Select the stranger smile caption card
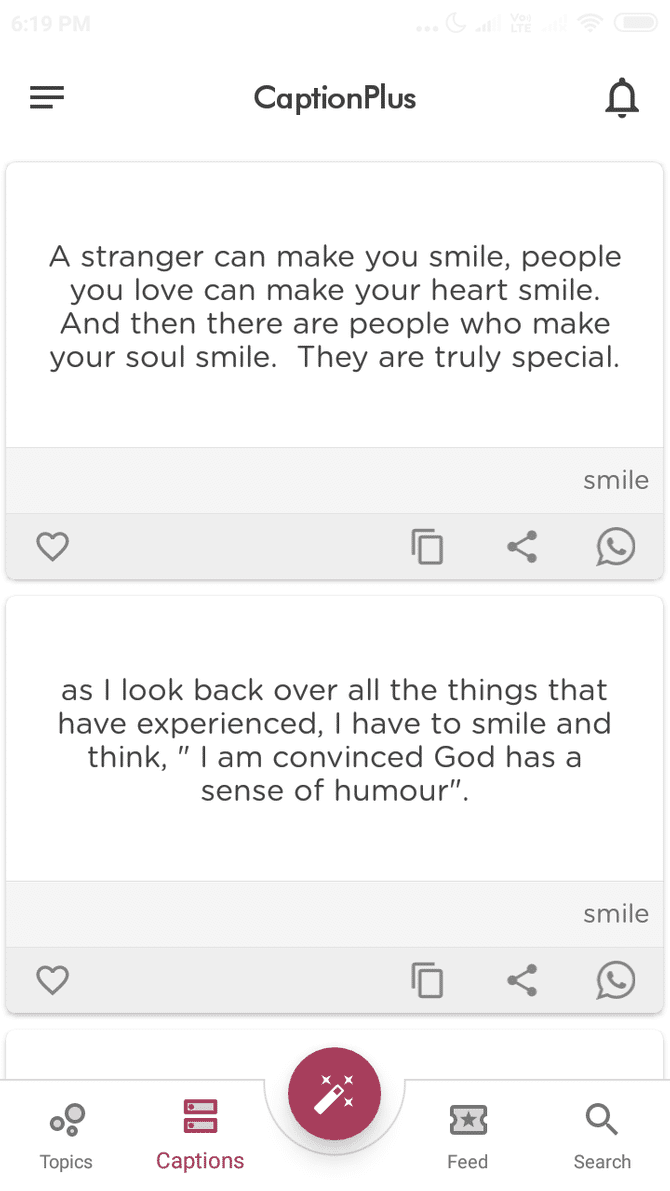 (x=335, y=307)
